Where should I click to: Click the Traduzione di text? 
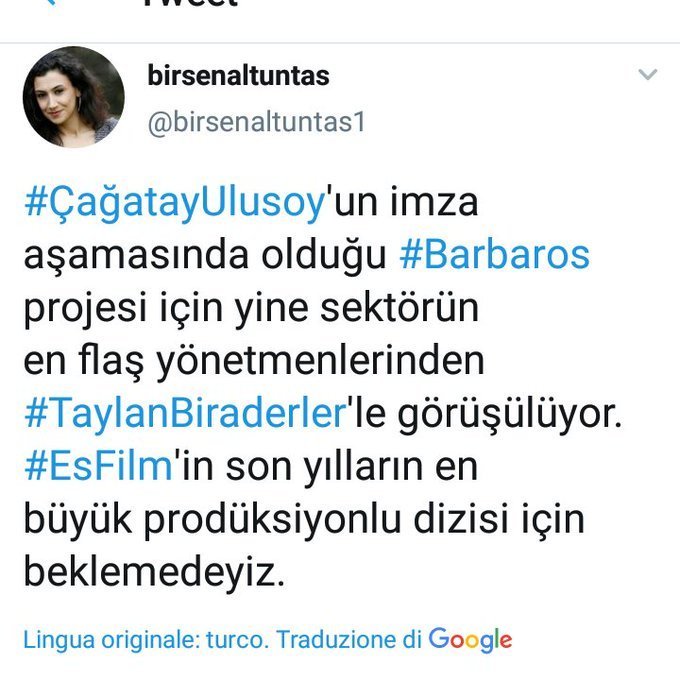point(349,640)
